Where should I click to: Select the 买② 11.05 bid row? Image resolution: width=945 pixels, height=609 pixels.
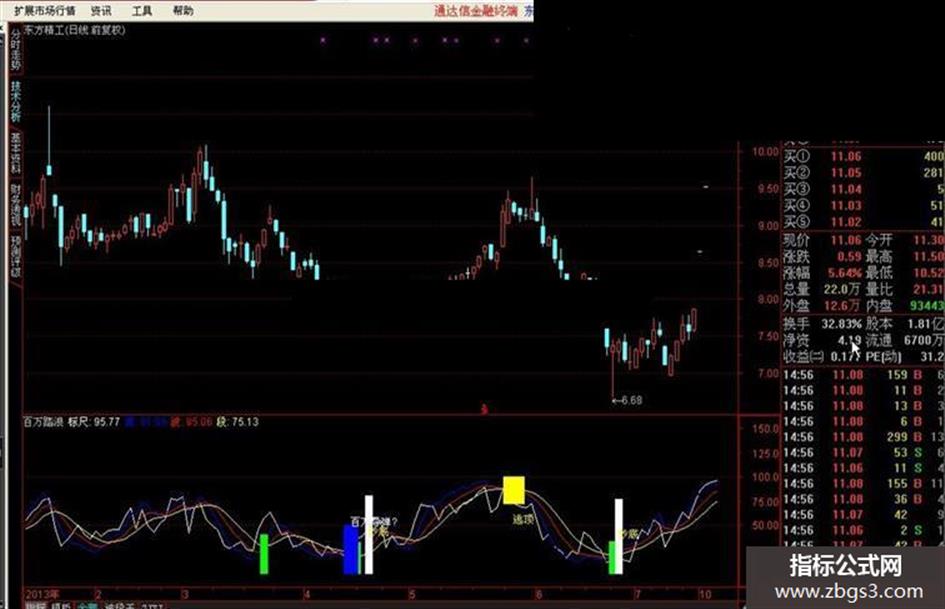coord(863,172)
